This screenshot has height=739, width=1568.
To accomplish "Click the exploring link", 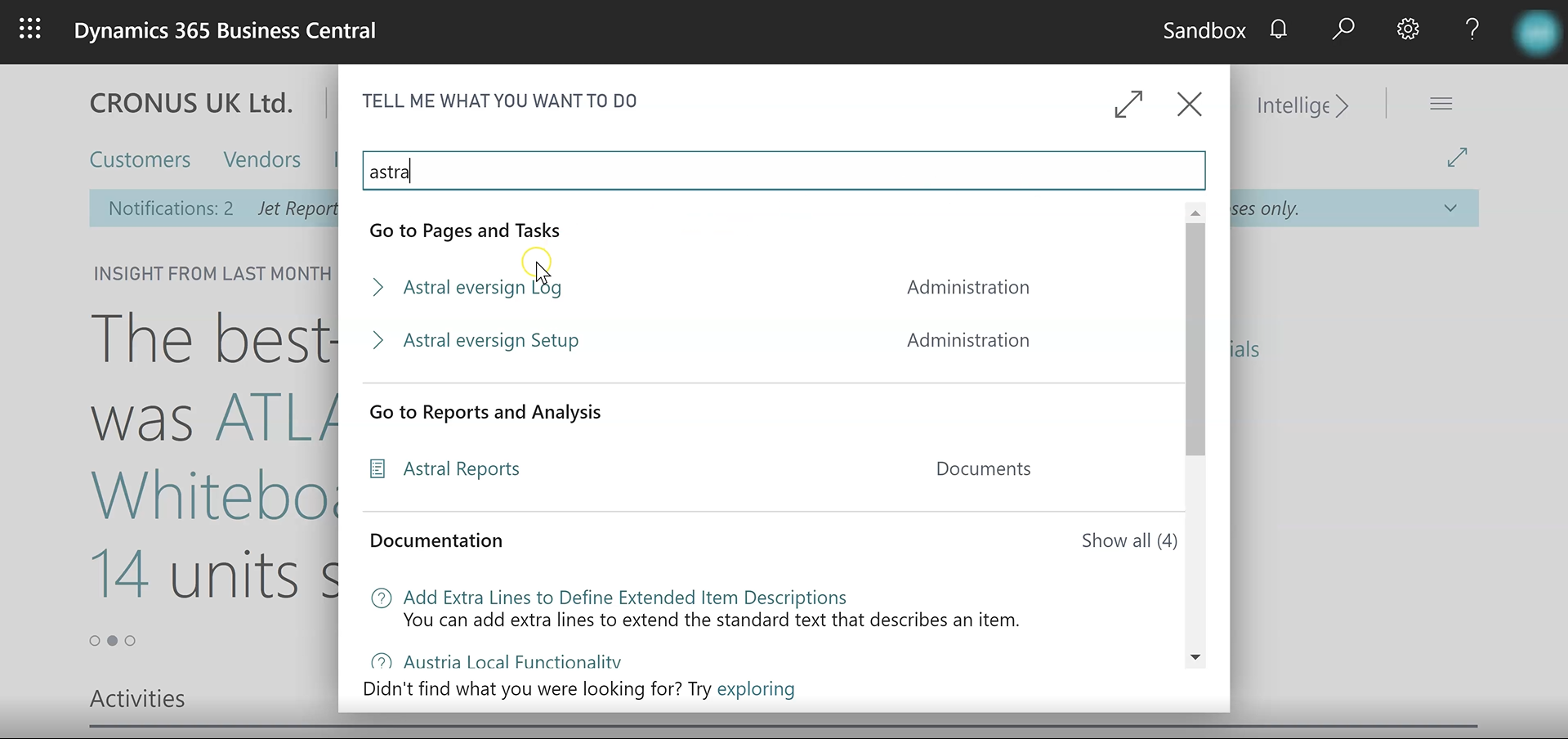I will 755,689.
